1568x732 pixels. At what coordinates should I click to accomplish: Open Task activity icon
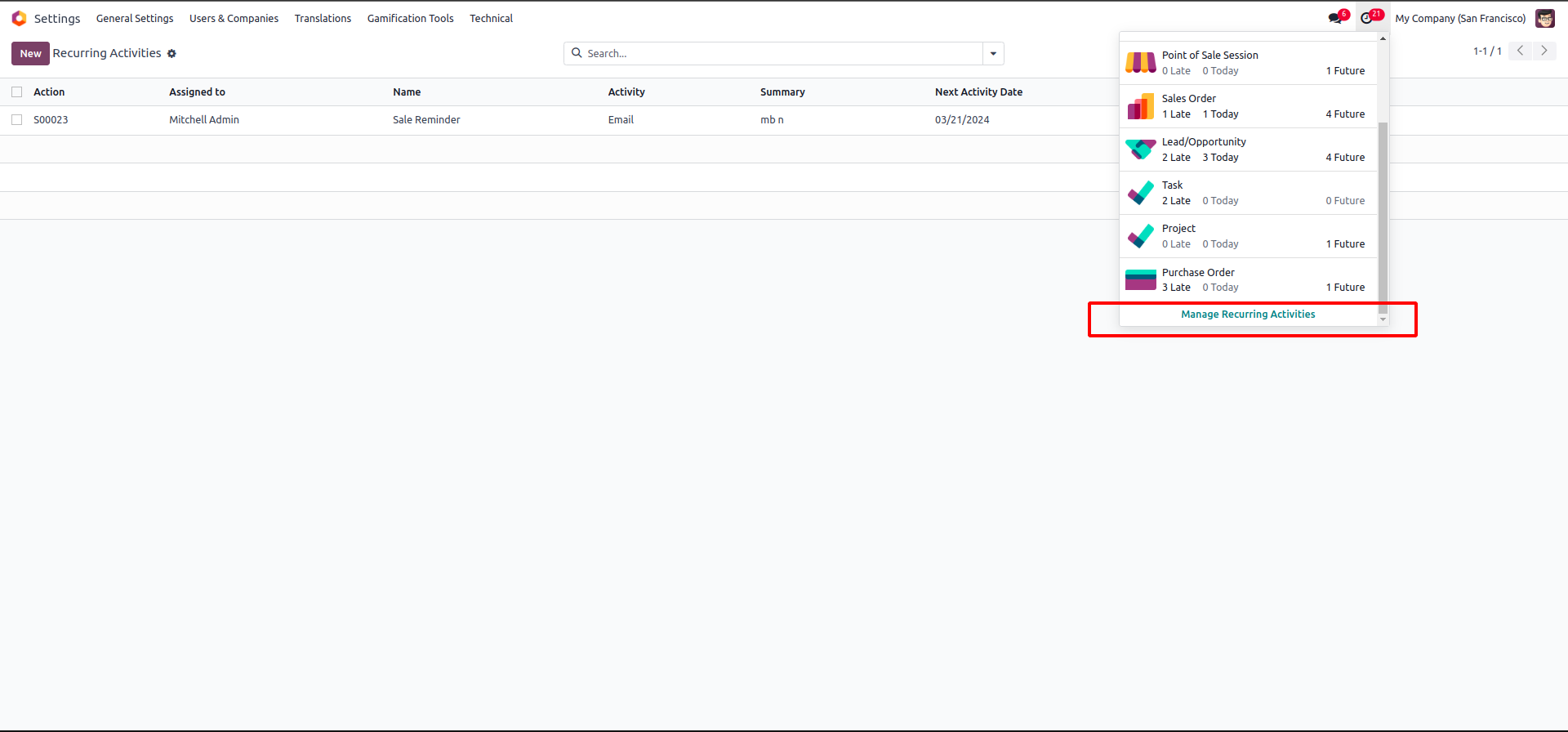click(1141, 193)
